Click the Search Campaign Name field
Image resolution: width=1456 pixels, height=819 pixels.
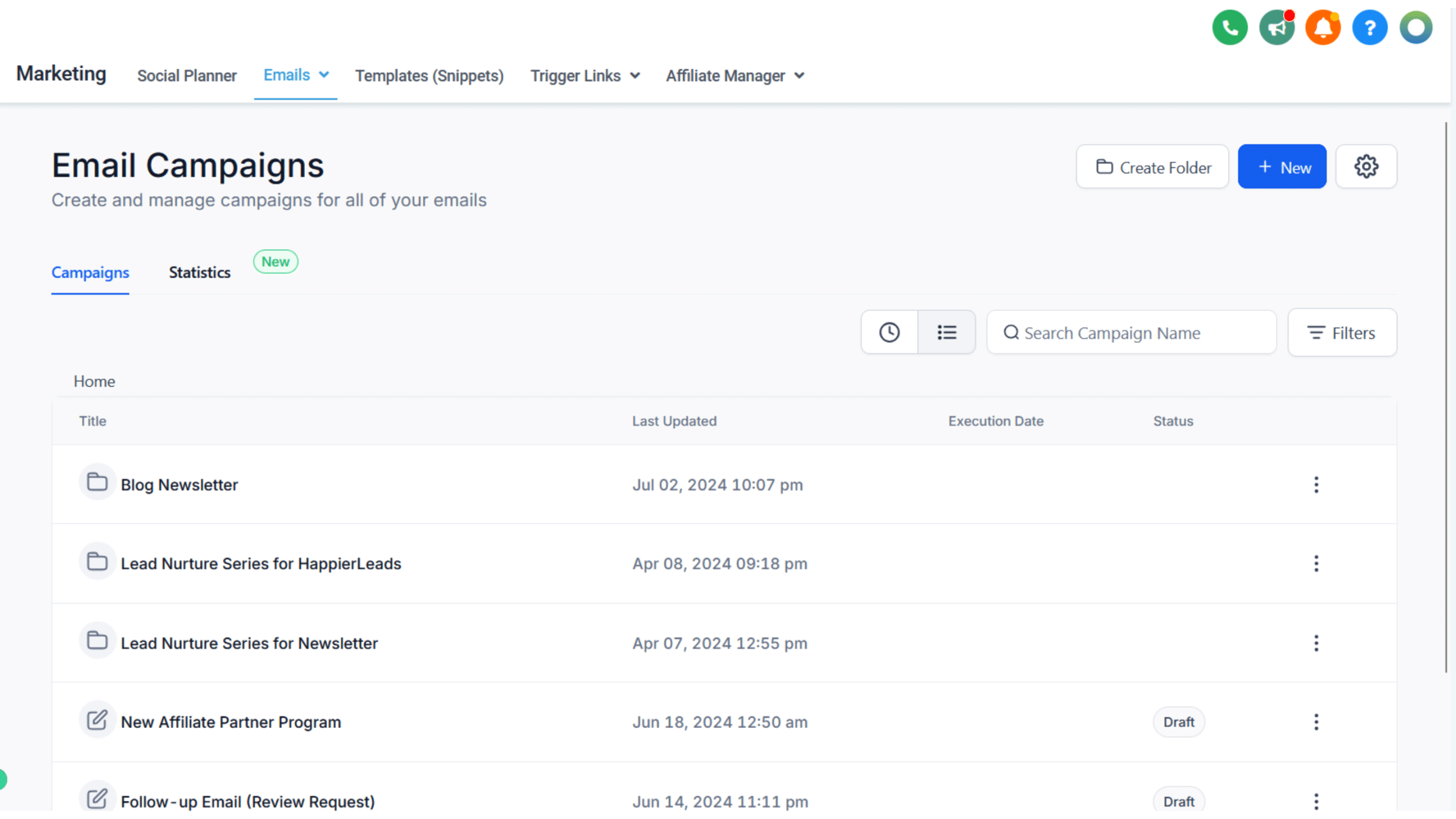pyautogui.click(x=1132, y=333)
